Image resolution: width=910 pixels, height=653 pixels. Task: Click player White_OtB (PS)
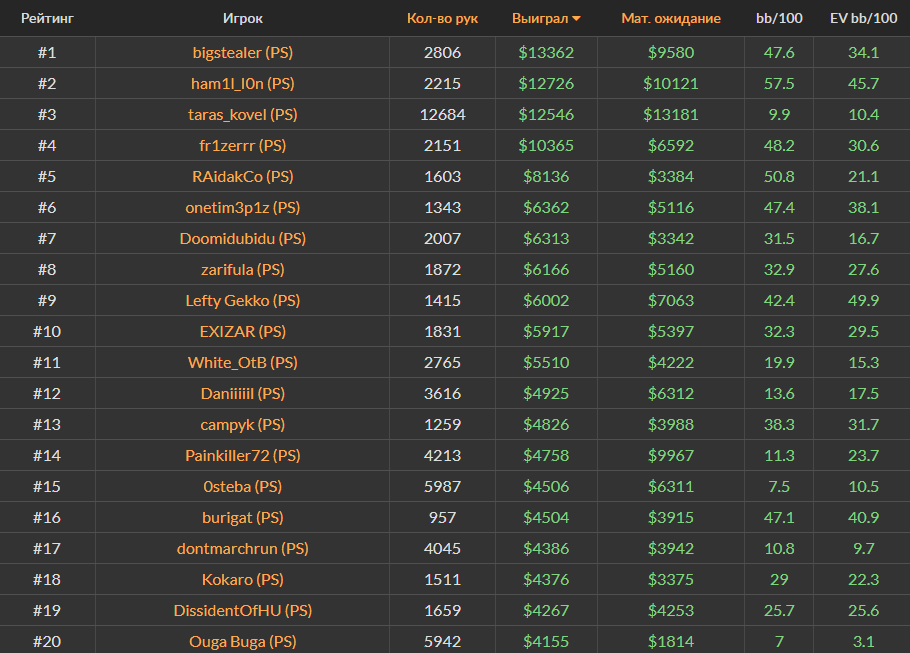pos(243,362)
